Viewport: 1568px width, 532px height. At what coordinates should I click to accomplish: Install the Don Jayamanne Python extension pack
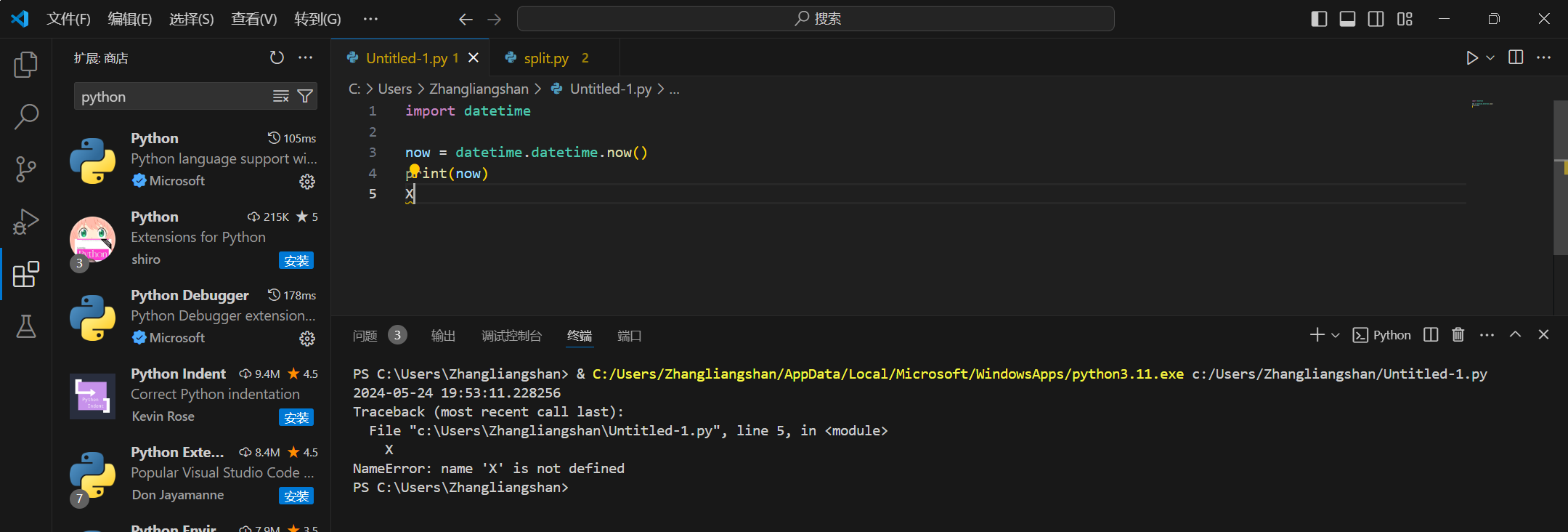pyautogui.click(x=296, y=496)
